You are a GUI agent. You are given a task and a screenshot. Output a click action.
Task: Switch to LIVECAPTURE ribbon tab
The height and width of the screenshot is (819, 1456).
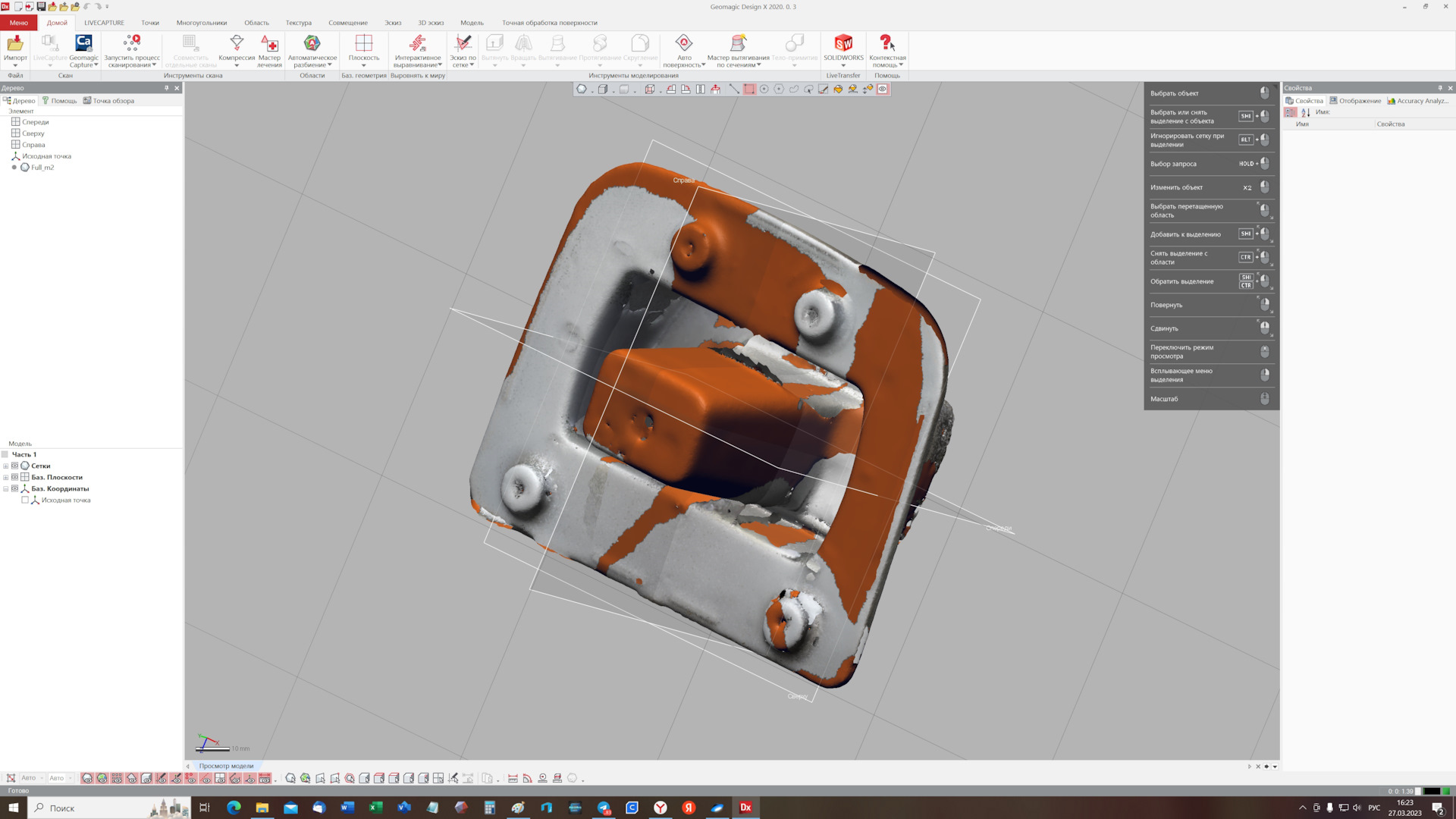coord(104,23)
